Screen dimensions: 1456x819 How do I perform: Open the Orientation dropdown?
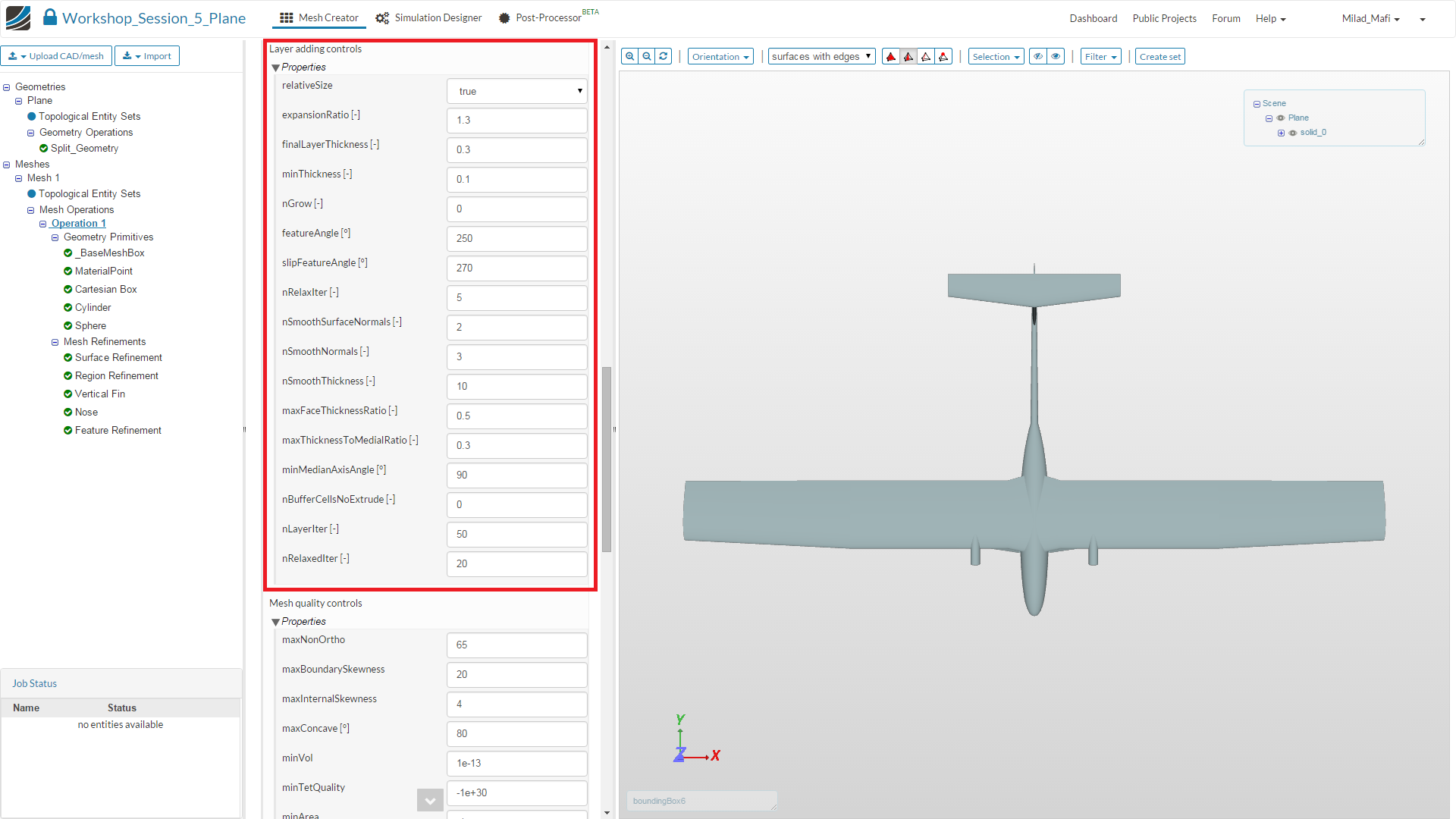pyautogui.click(x=720, y=57)
